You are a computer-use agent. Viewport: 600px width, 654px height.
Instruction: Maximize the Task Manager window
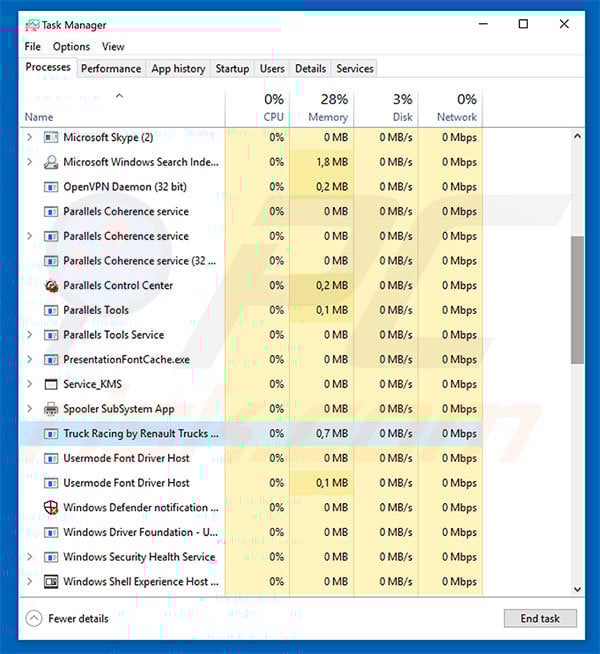(523, 24)
